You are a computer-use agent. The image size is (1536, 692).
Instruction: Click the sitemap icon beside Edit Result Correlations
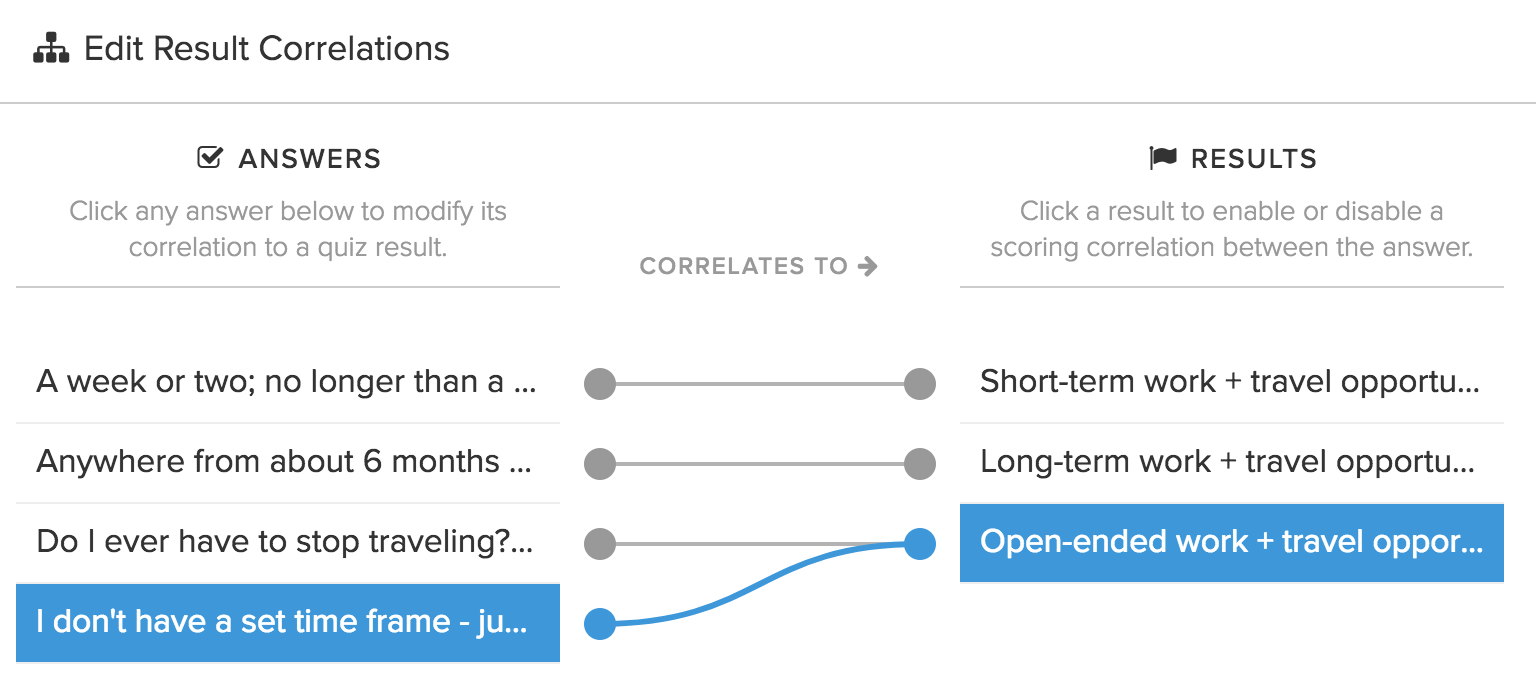click(51, 48)
